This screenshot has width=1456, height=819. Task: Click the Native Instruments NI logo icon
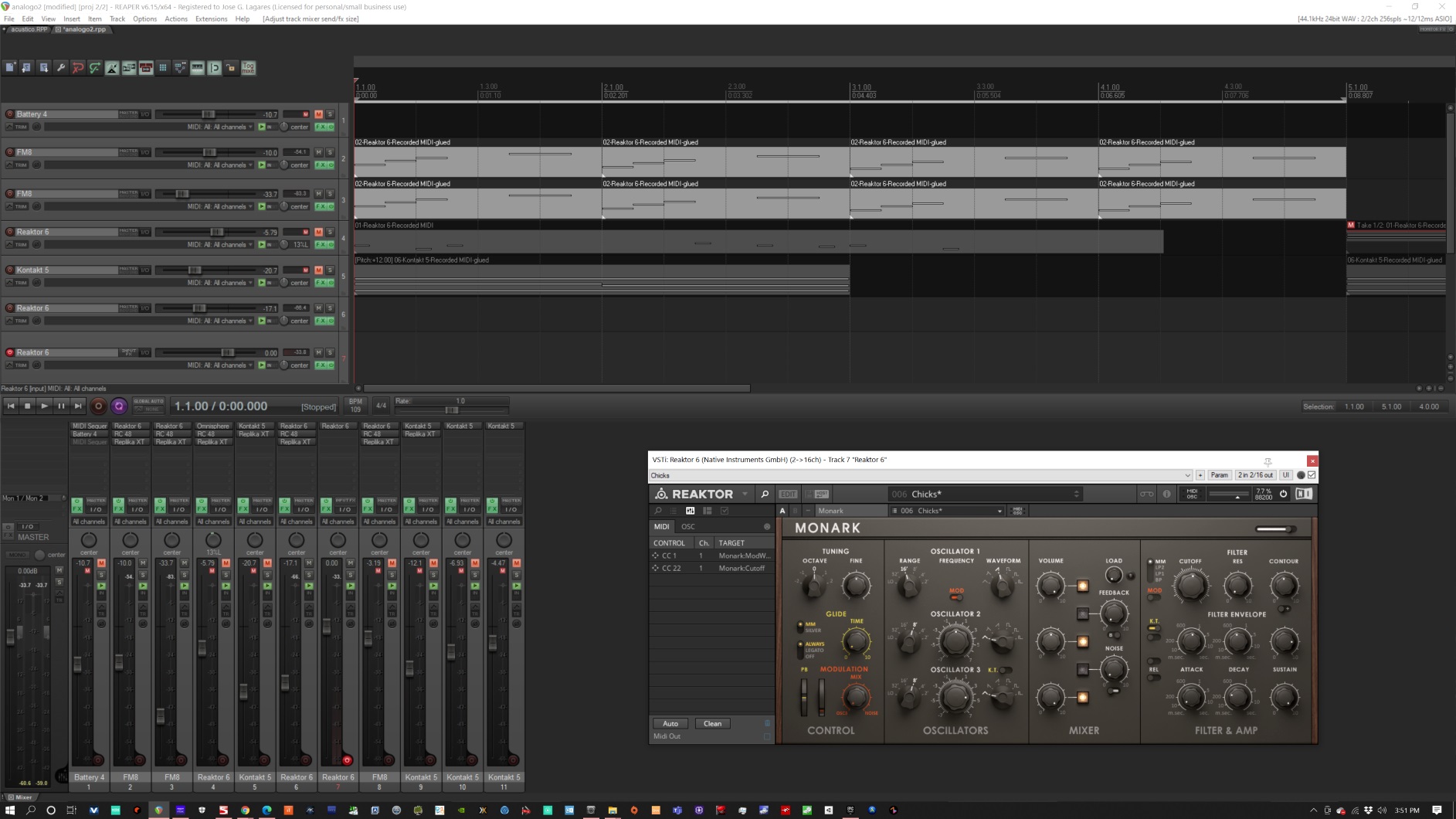[1304, 494]
